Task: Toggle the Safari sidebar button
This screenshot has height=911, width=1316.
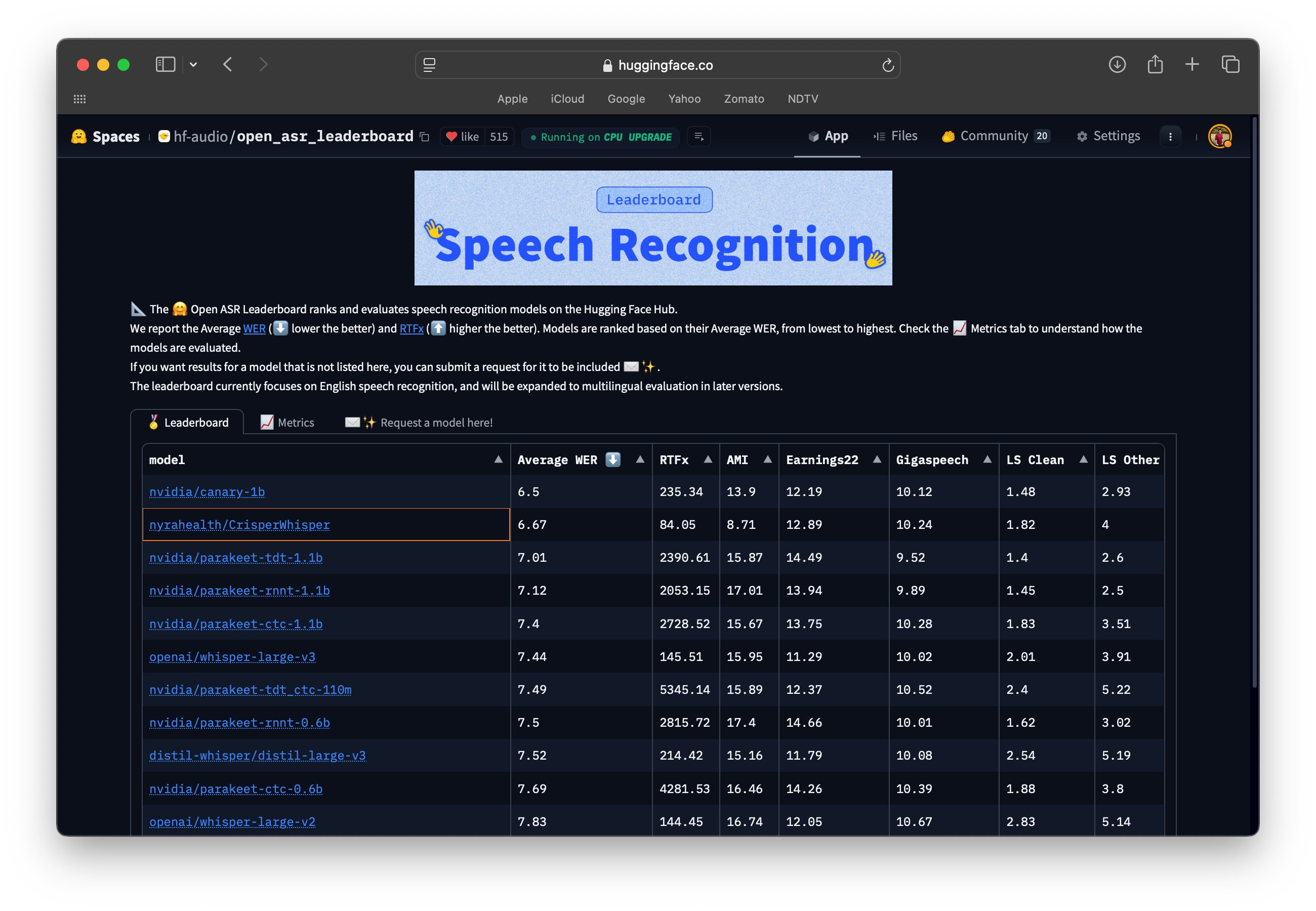Action: pos(166,64)
